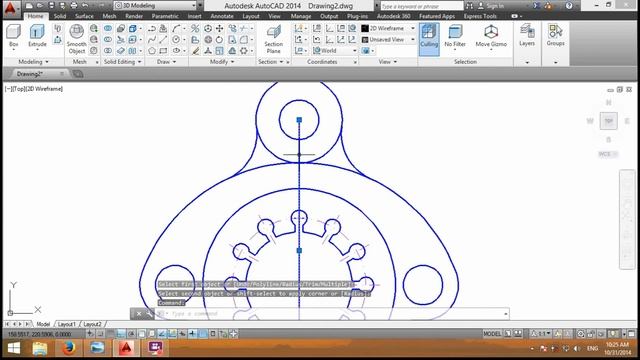
Task: Switch to the Layout2 tab
Action: coord(92,324)
